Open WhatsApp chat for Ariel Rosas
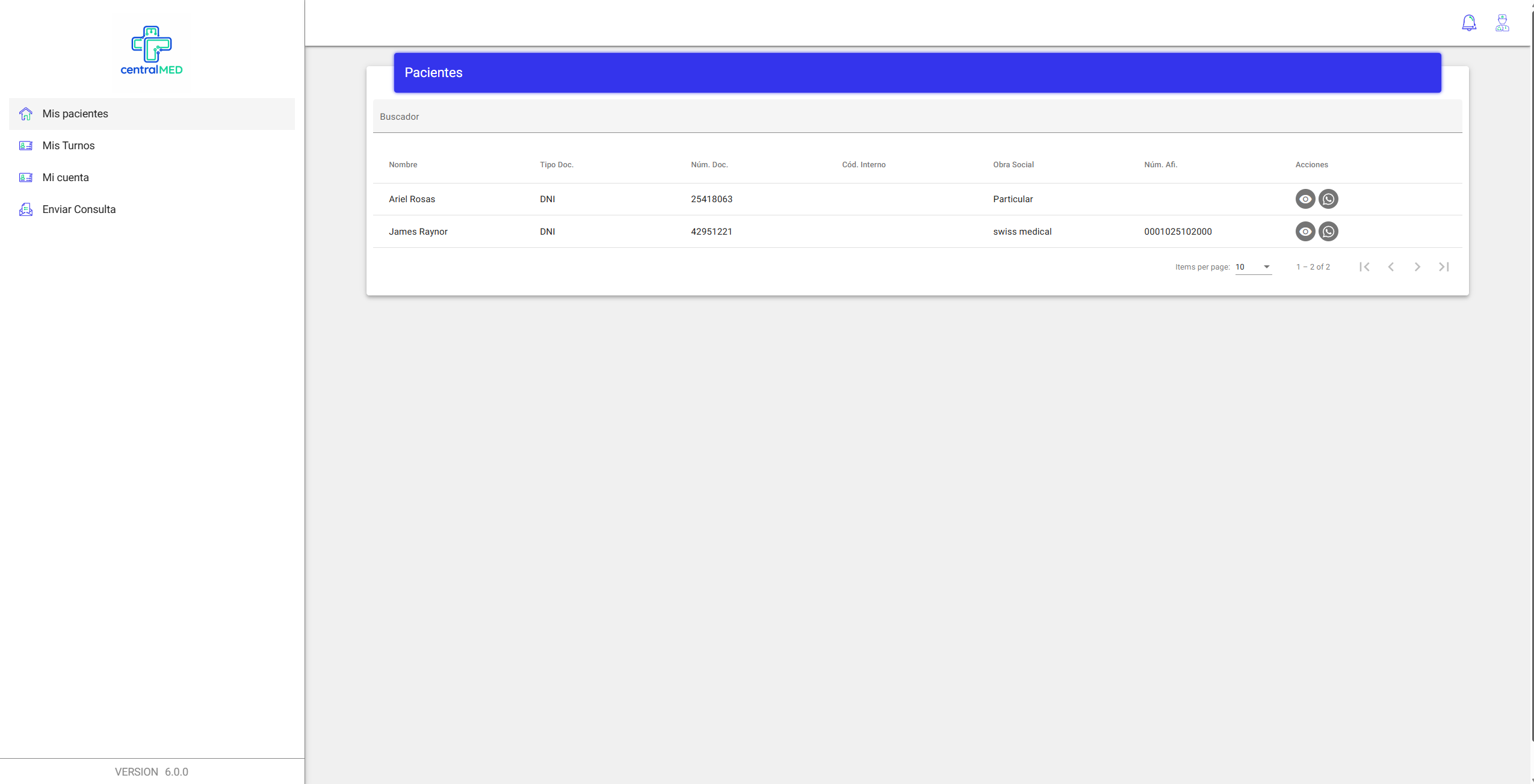The image size is (1534, 784). click(1328, 199)
